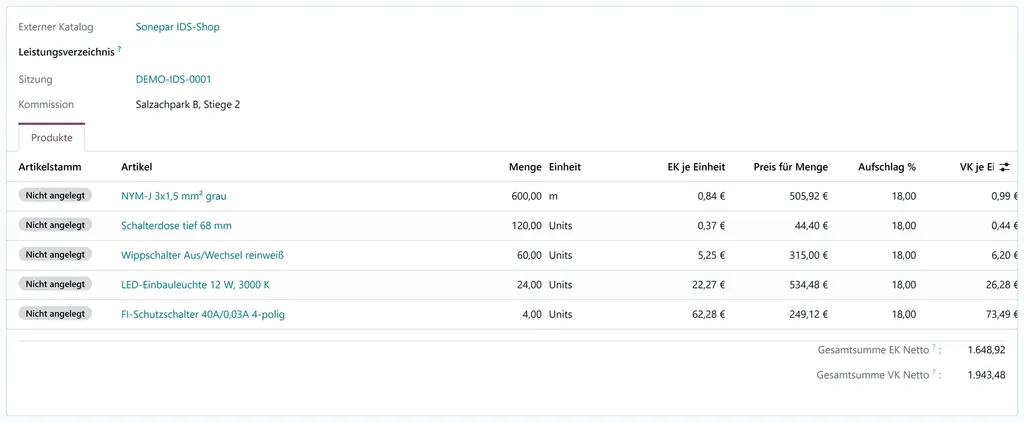The height and width of the screenshot is (422, 1024).
Task: Open Sonepar IDS-Shop catalog link
Action: pyautogui.click(x=178, y=27)
